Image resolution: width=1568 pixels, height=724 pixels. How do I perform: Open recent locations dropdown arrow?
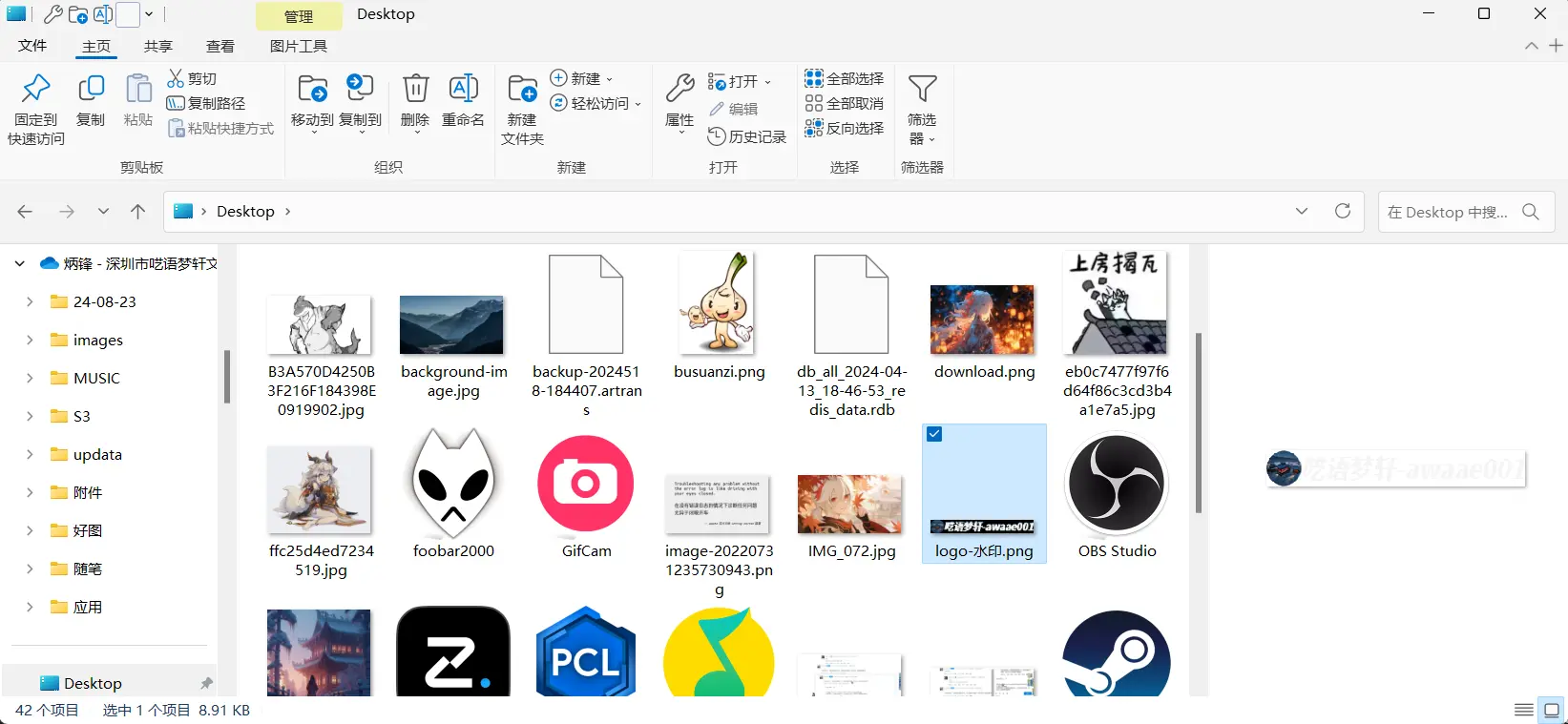103,212
